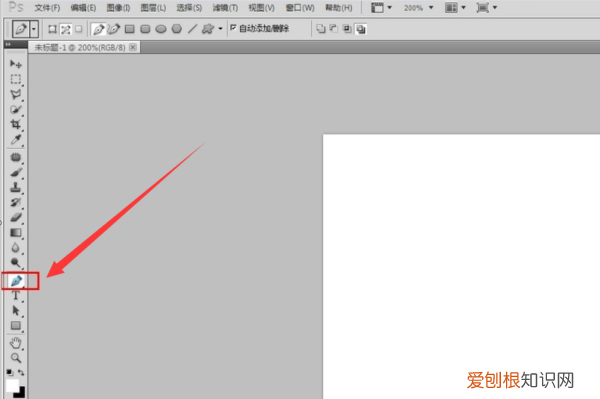Viewport: 600px width, 399px height.
Task: Open the 文件(F) menu
Action: pos(47,8)
